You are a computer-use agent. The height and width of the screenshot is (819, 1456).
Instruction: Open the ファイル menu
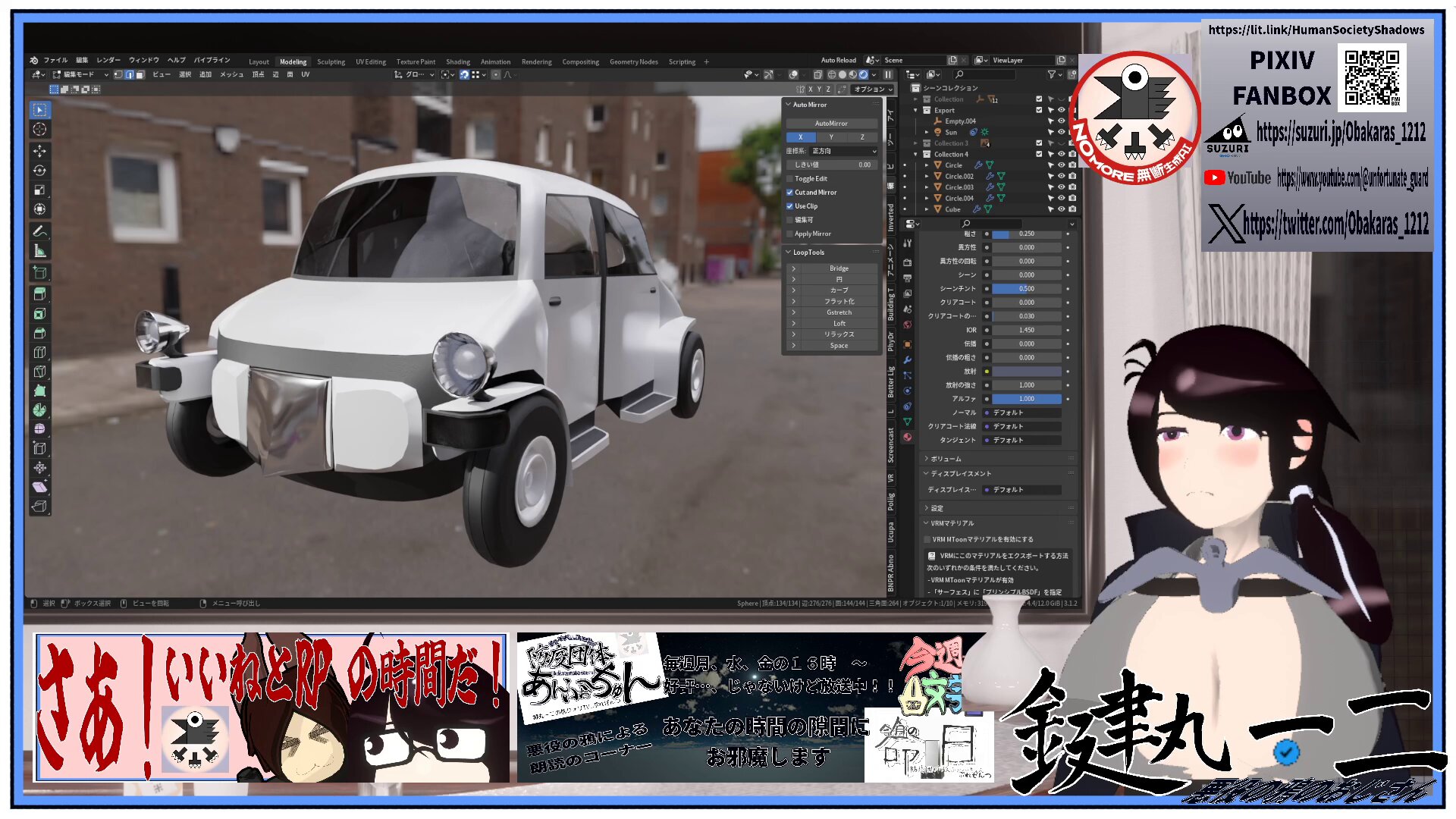tap(55, 61)
